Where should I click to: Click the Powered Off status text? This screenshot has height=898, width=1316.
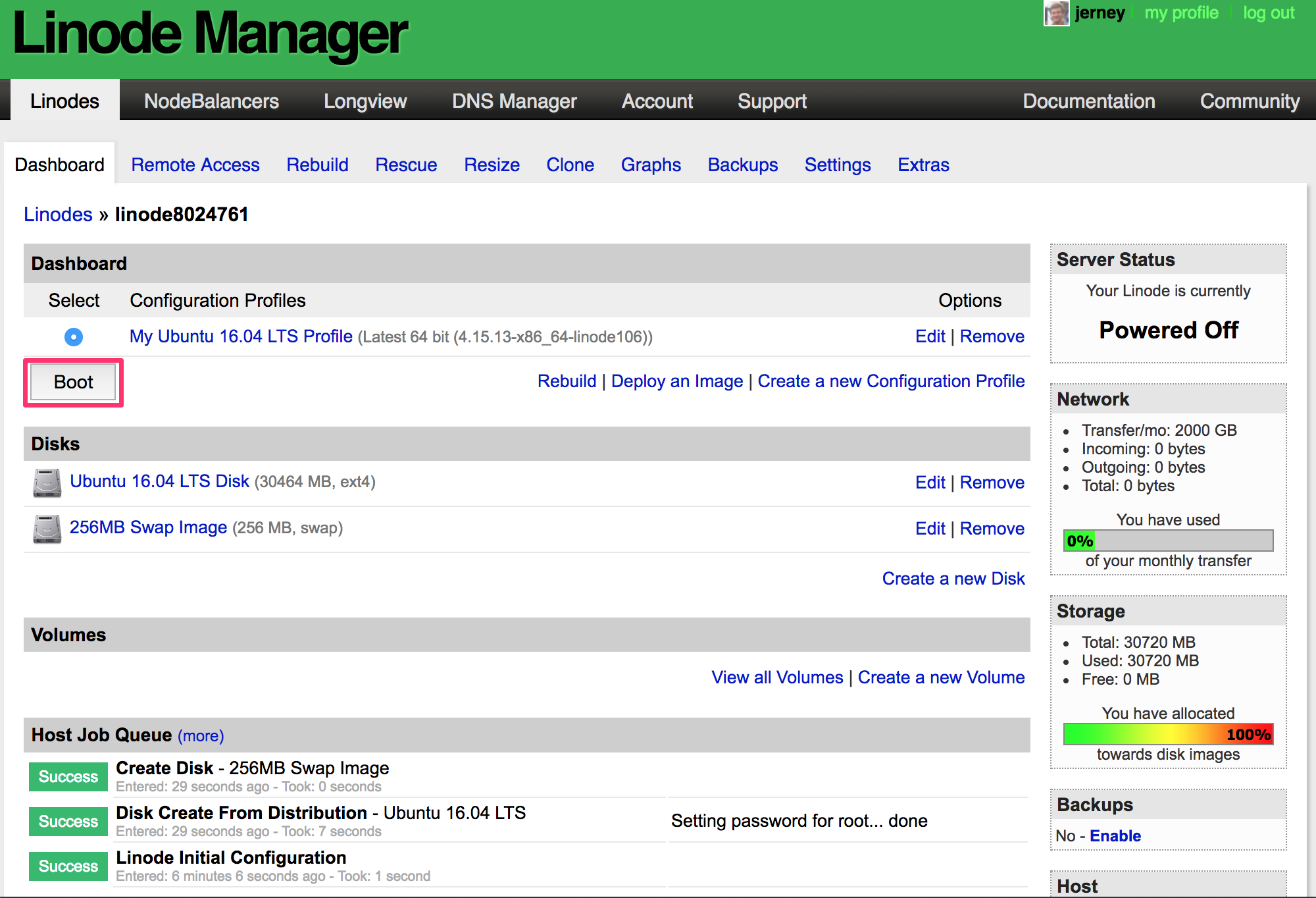coord(1169,330)
